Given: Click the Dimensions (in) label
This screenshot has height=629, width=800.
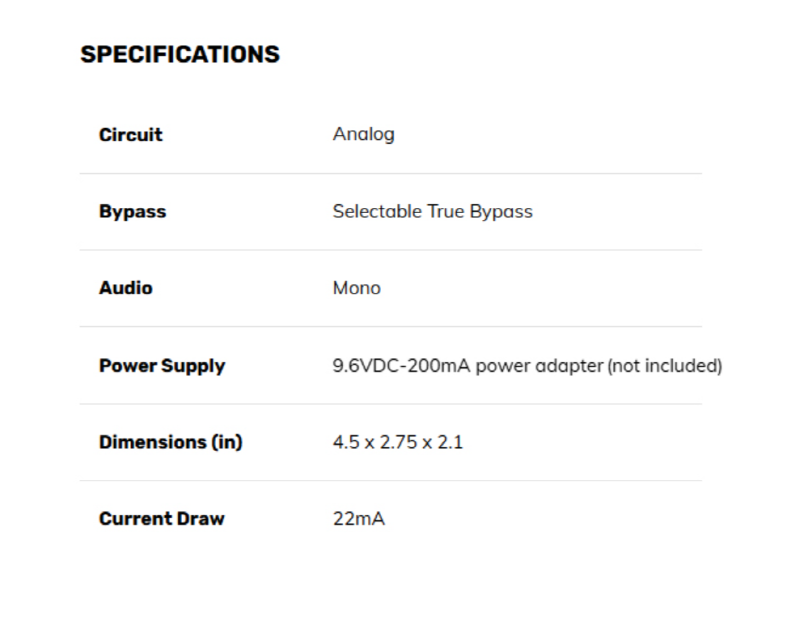Looking at the screenshot, I should point(171,442).
